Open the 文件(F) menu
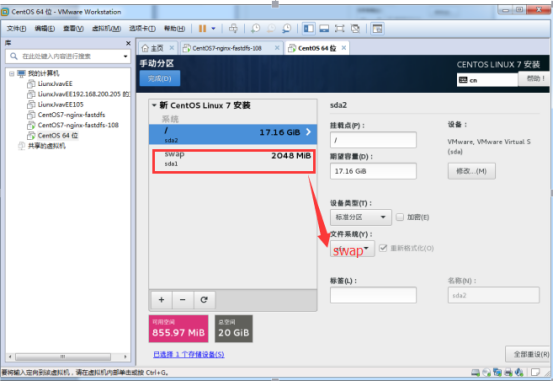The width and height of the screenshot is (554, 381). pos(16,29)
